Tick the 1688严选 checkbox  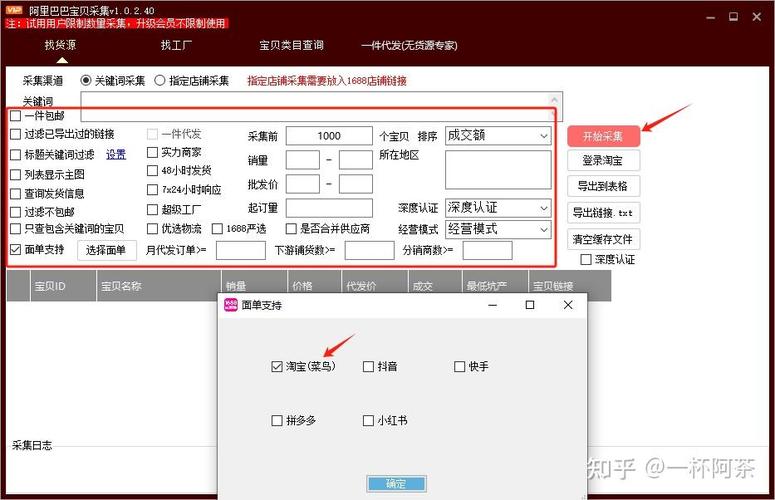click(217, 229)
